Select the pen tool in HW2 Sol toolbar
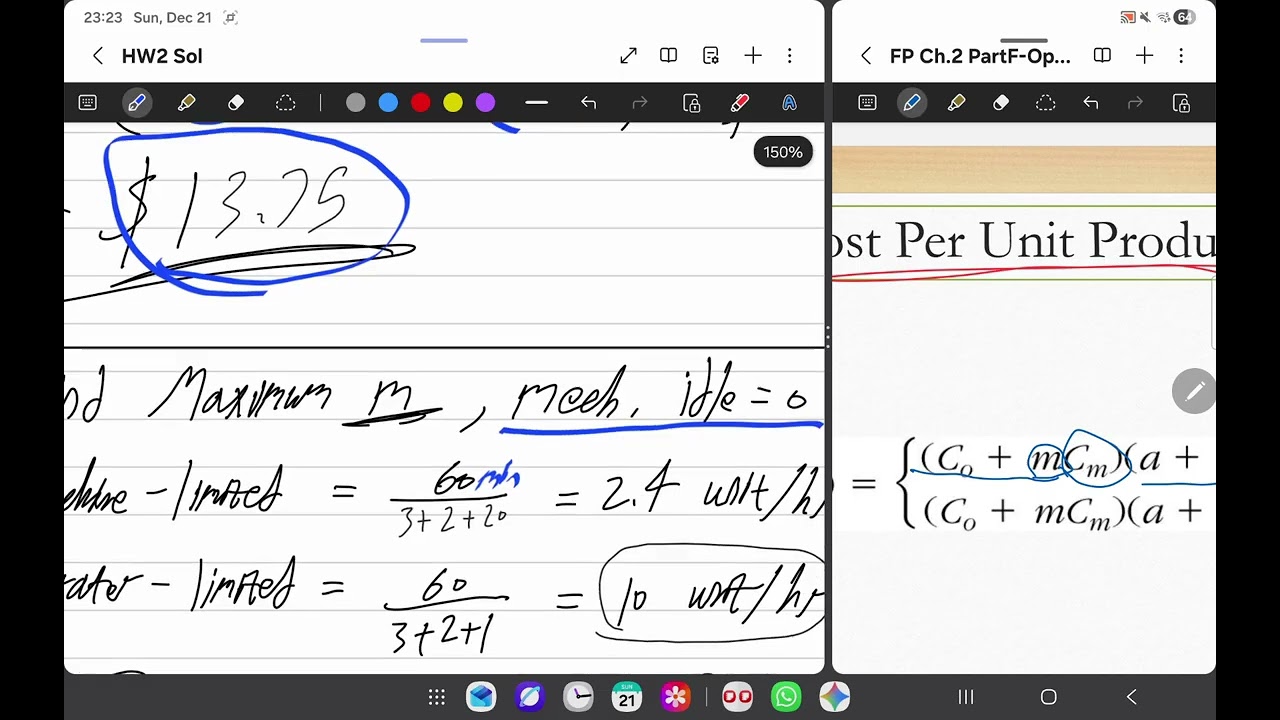 click(137, 103)
